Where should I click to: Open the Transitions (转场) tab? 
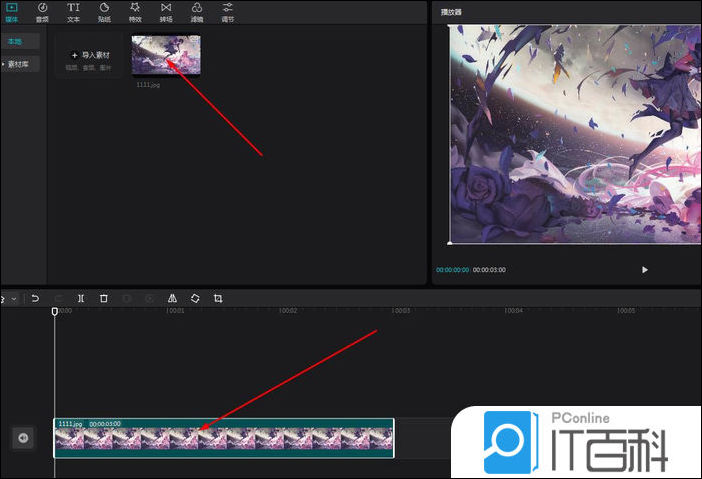[166, 12]
